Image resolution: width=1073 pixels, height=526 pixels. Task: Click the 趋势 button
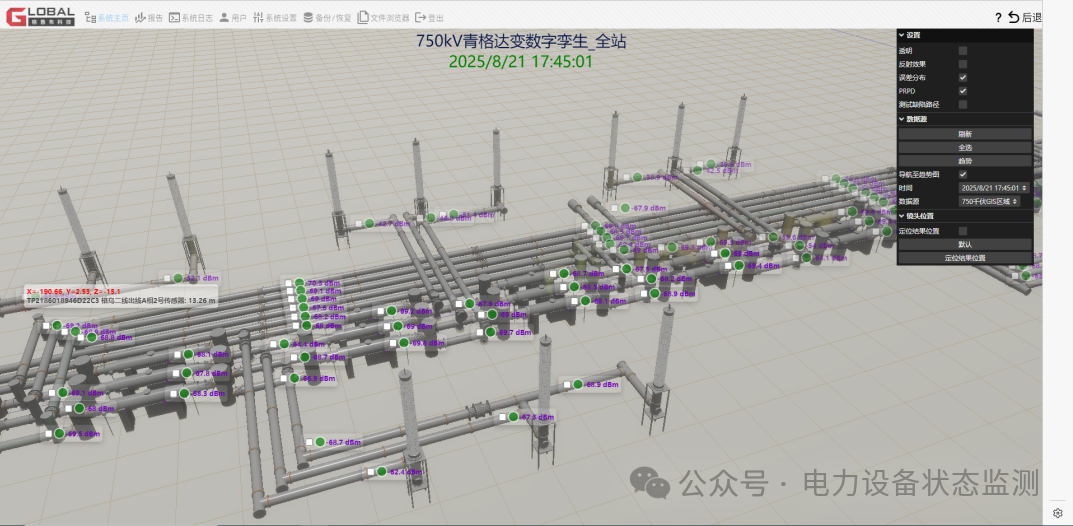965,161
